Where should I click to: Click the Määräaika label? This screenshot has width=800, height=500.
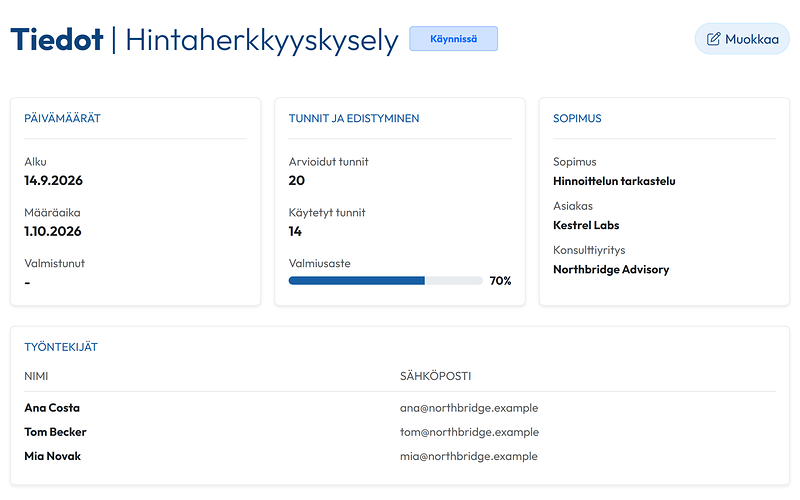pyautogui.click(x=52, y=213)
